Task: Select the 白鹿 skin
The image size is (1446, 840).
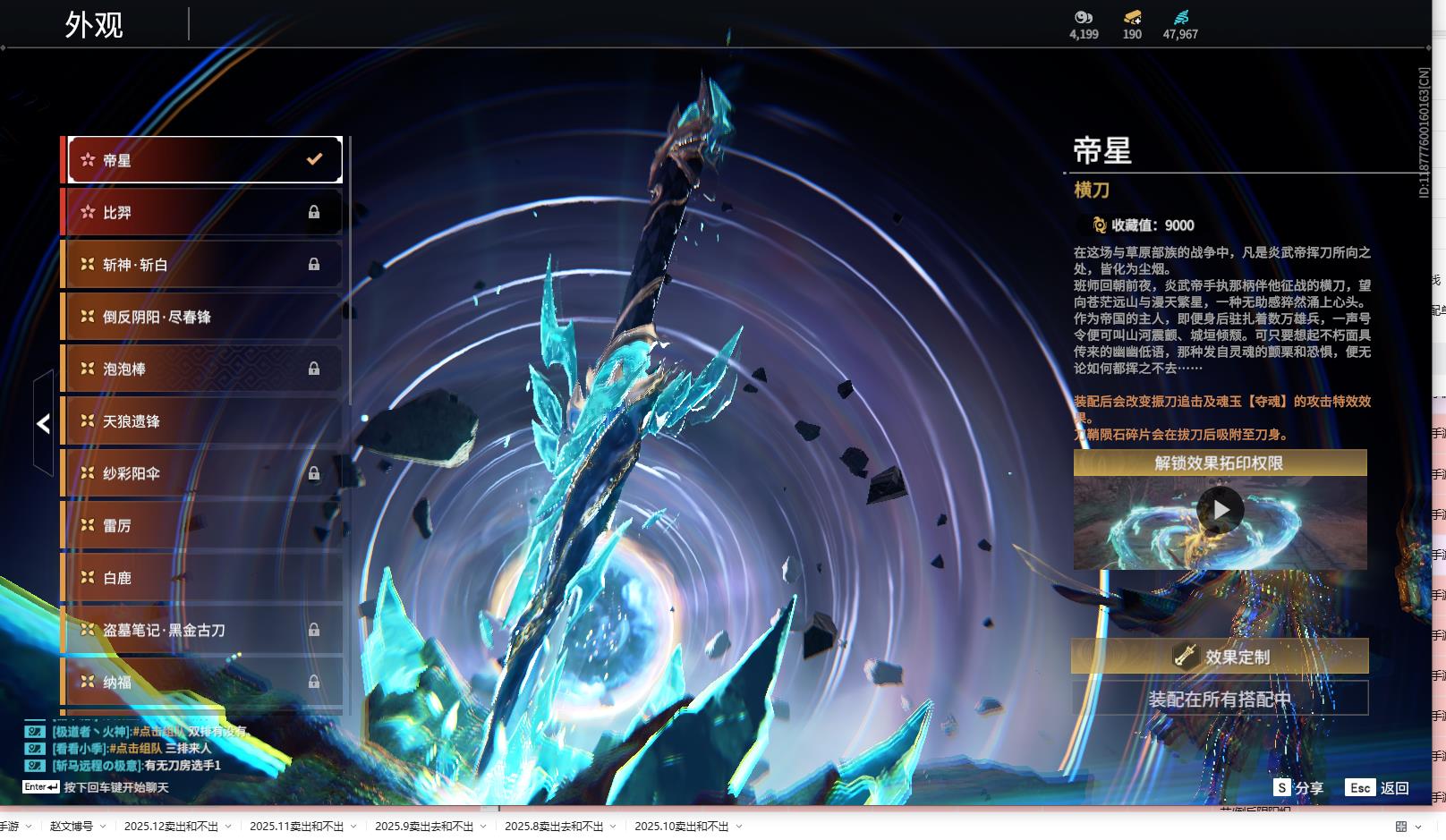Action: pyautogui.click(x=202, y=578)
